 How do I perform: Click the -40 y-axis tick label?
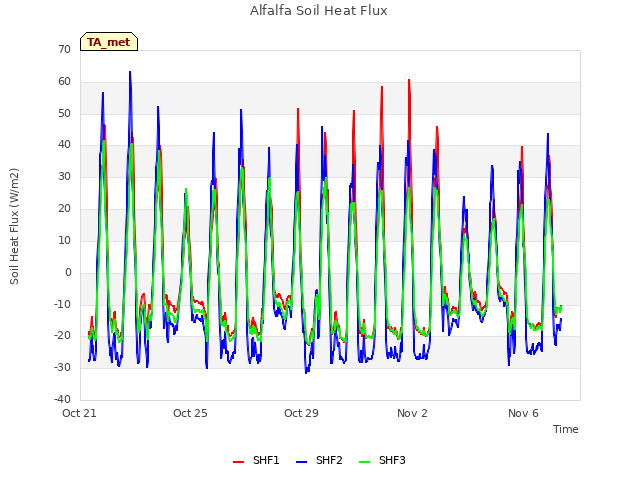pos(62,399)
